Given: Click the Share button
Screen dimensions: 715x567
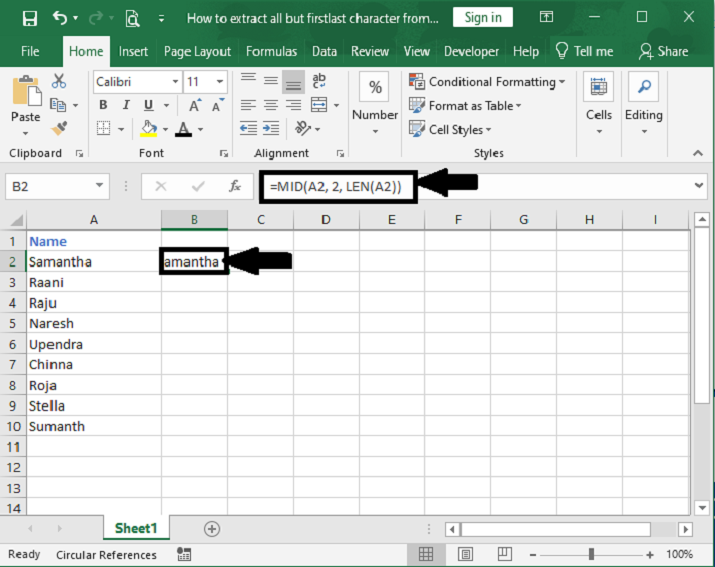Looking at the screenshot, I should [664, 51].
